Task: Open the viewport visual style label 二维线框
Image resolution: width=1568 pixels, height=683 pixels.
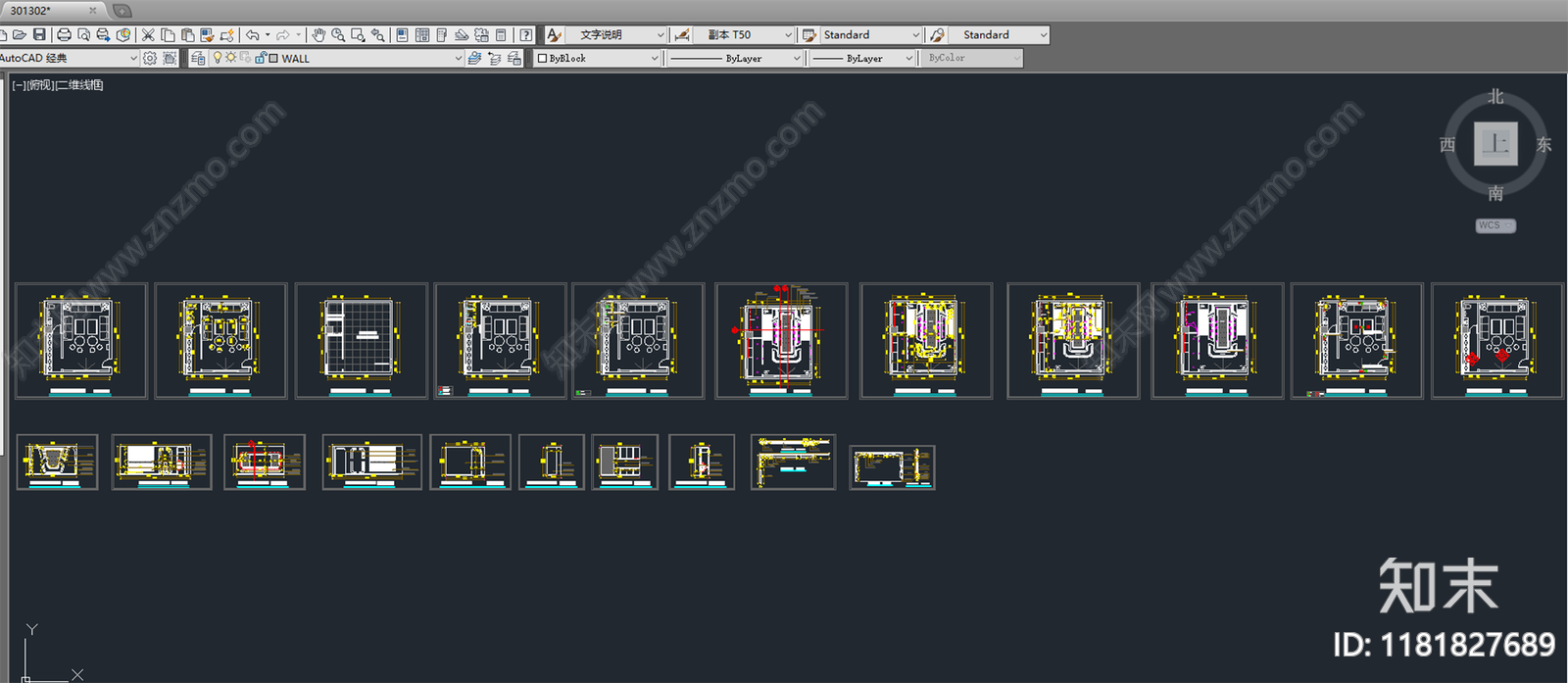Action: tap(79, 85)
